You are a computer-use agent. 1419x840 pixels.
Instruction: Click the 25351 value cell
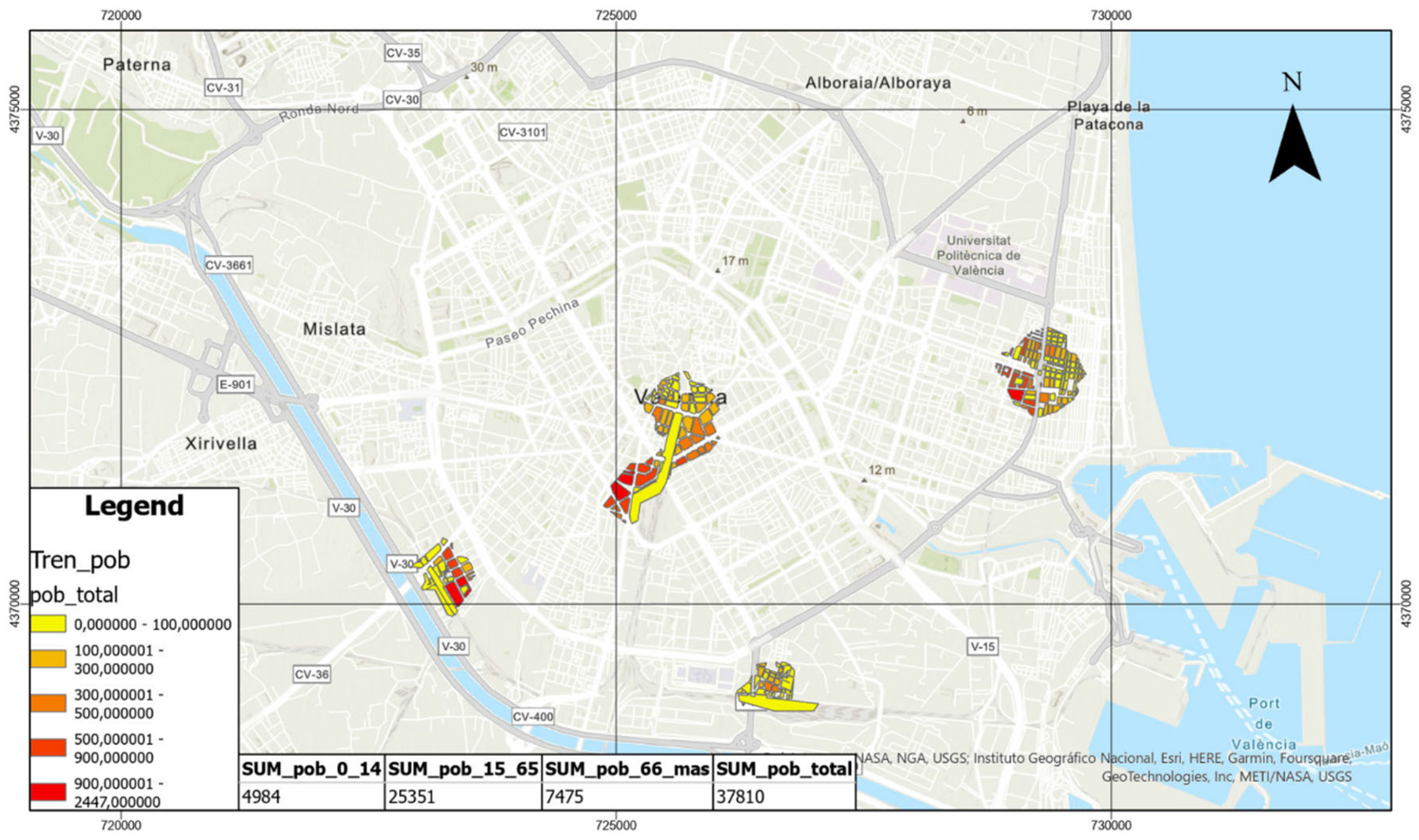point(412,797)
